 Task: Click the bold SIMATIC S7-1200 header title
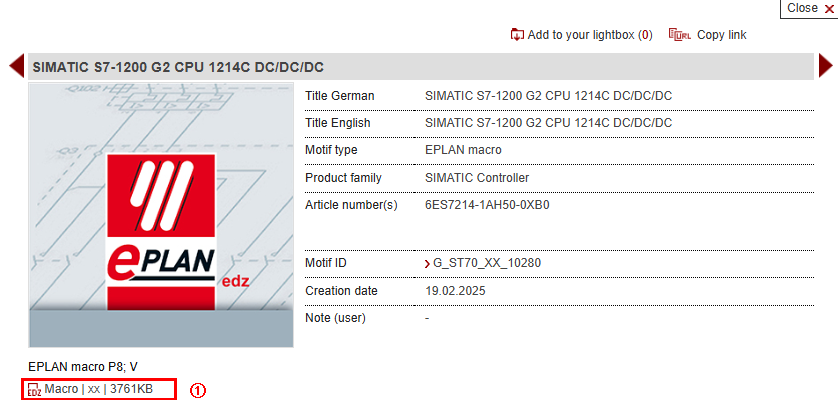(179, 68)
